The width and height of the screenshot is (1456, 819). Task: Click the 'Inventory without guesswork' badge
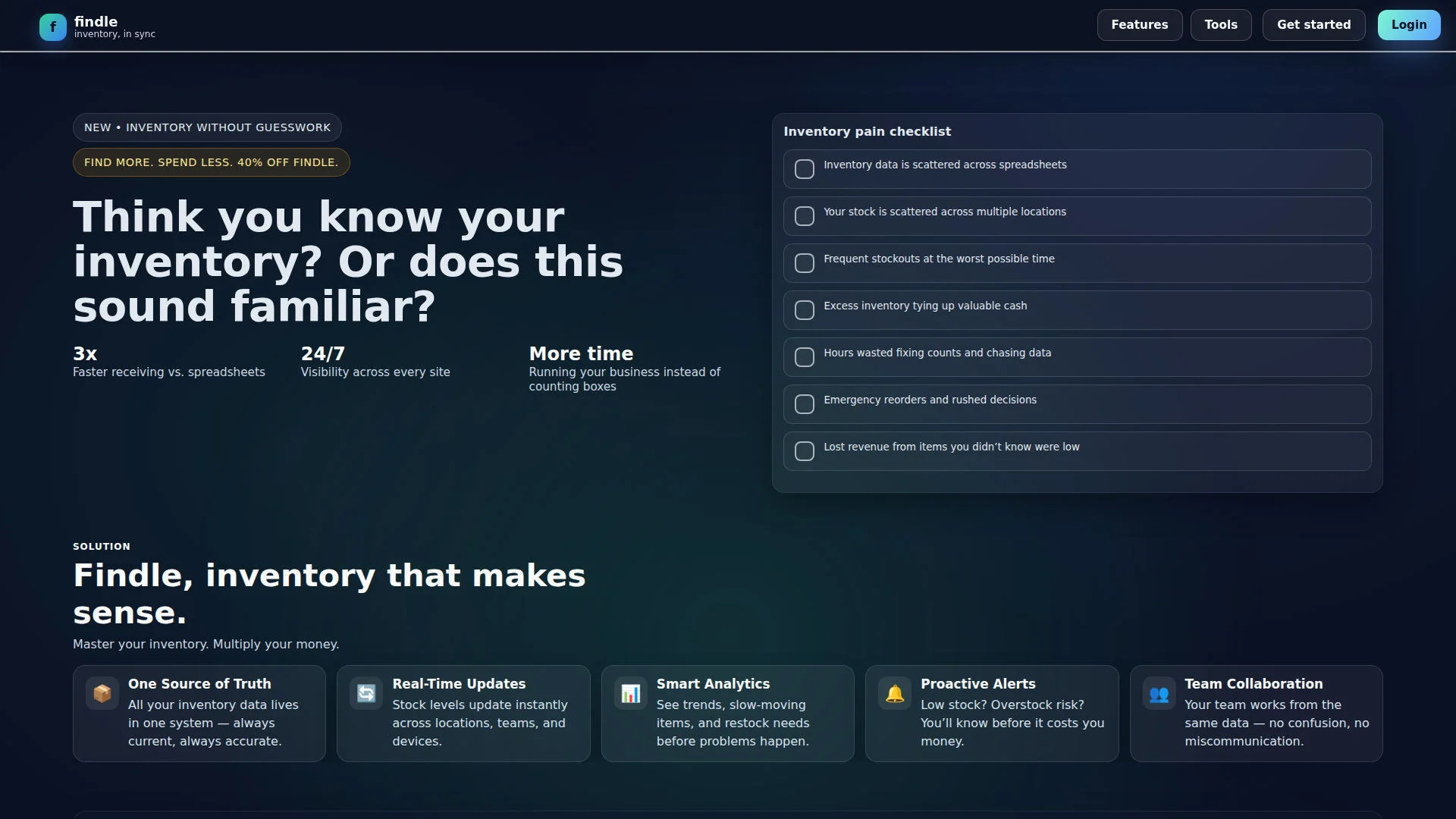pyautogui.click(x=207, y=127)
